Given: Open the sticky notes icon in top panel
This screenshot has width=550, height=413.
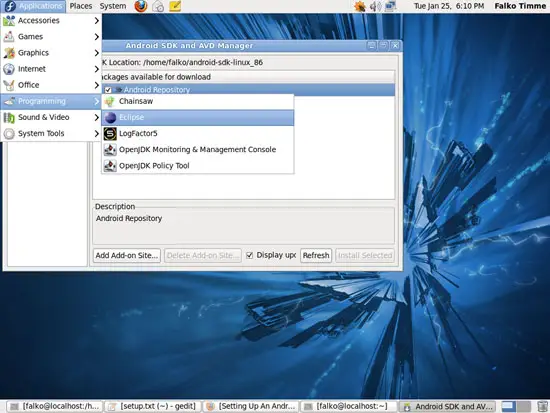Looking at the screenshot, I should 175,6.
